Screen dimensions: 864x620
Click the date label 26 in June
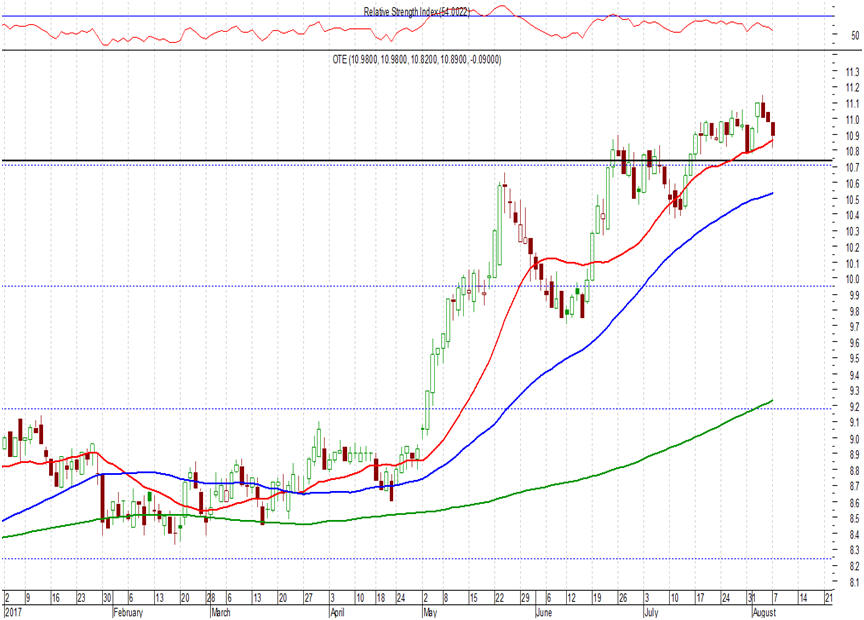623,598
